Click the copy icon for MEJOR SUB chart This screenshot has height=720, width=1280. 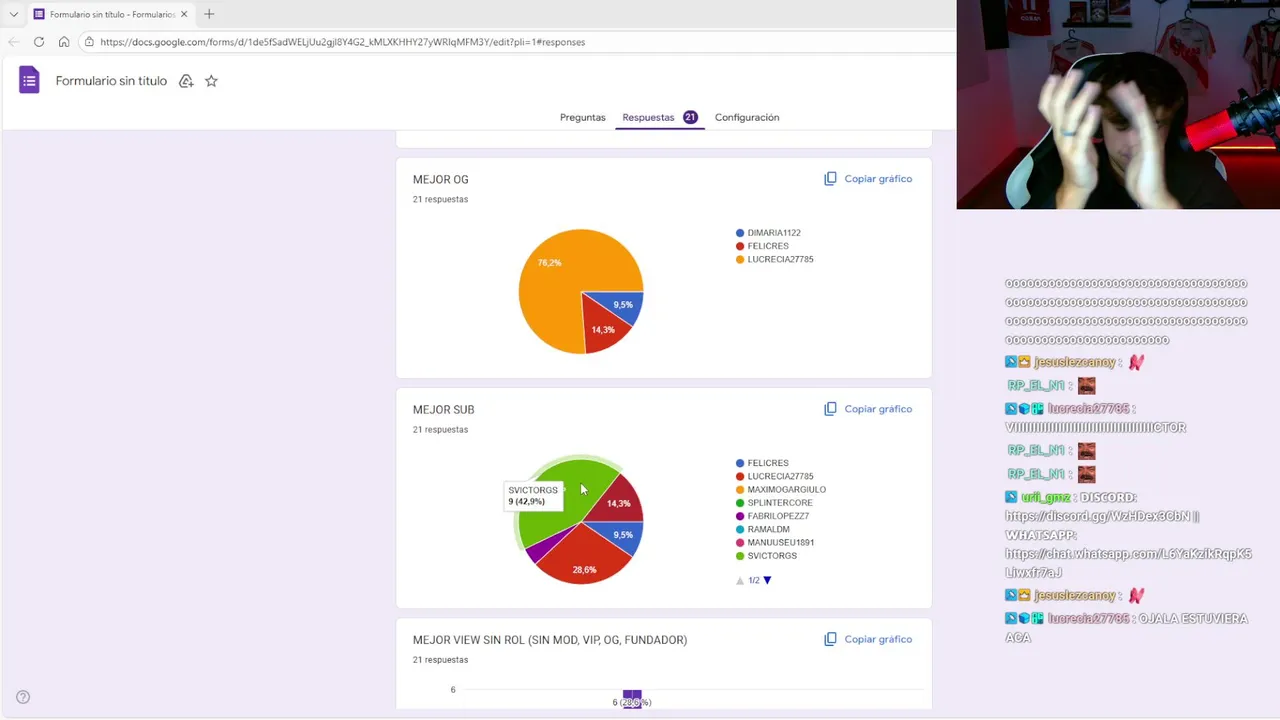[x=830, y=409]
